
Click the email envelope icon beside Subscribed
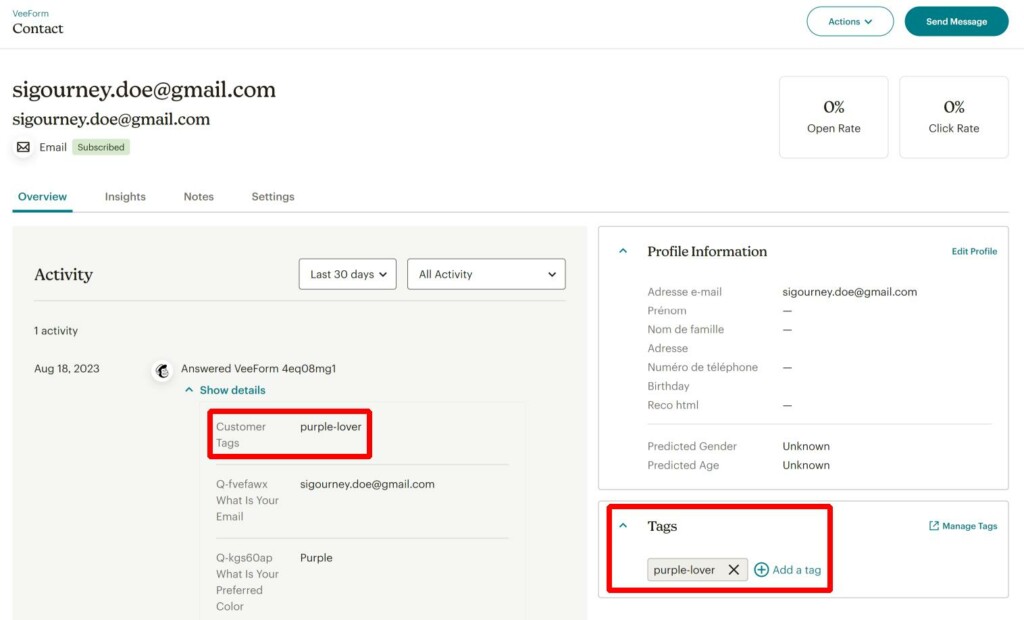(23, 147)
